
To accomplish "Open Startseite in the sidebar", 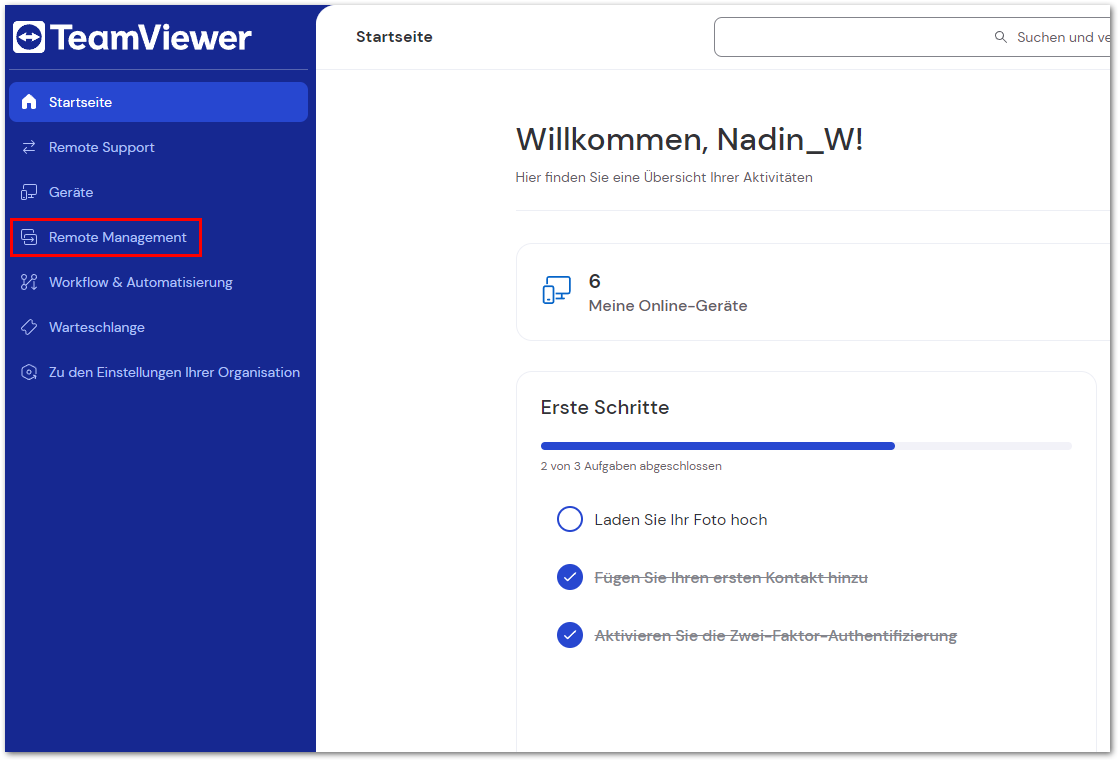I will click(x=158, y=102).
